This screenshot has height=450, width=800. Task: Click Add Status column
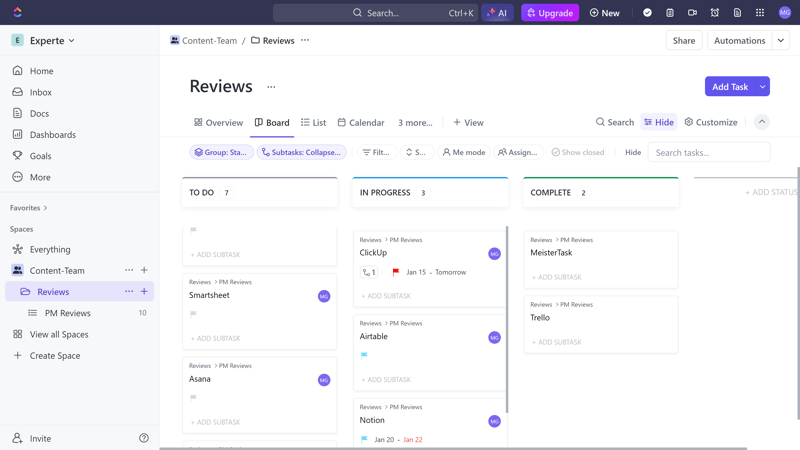coord(772,192)
